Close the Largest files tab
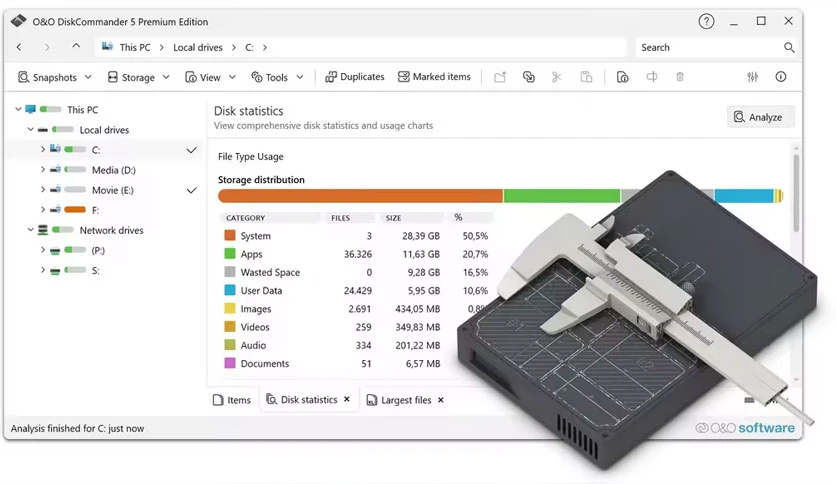The width and height of the screenshot is (836, 484). pos(441,400)
